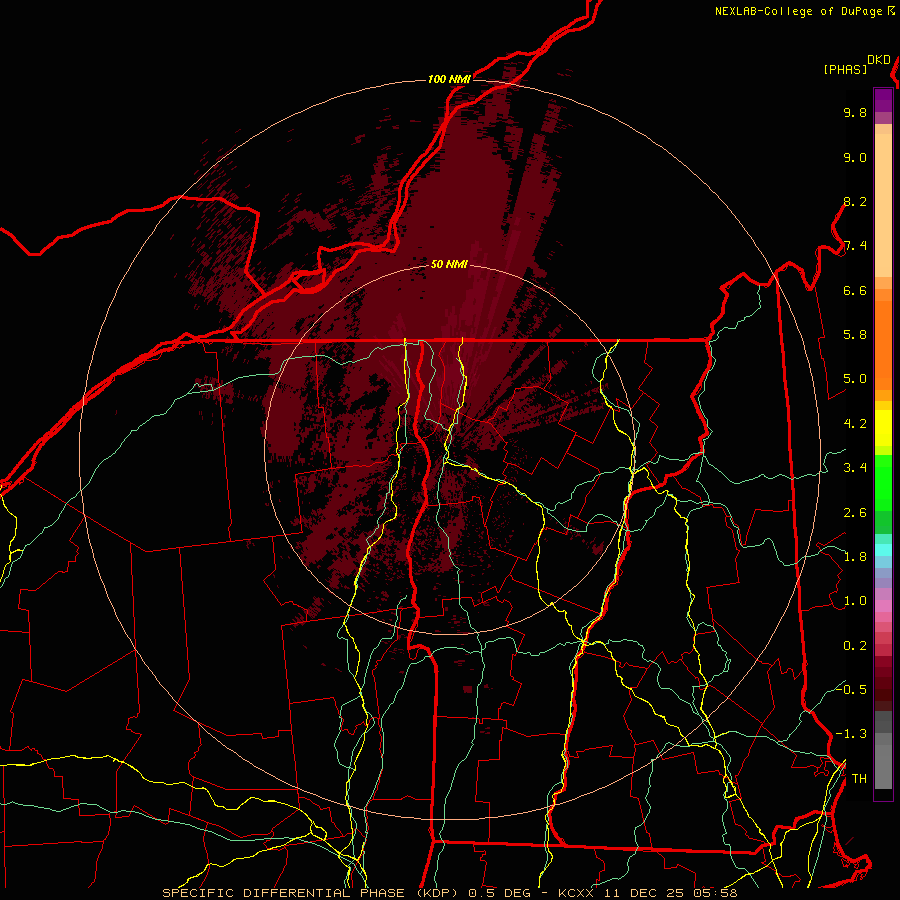This screenshot has width=900, height=900.
Task: Click the 100 NMI range ring label
Action: click(449, 79)
